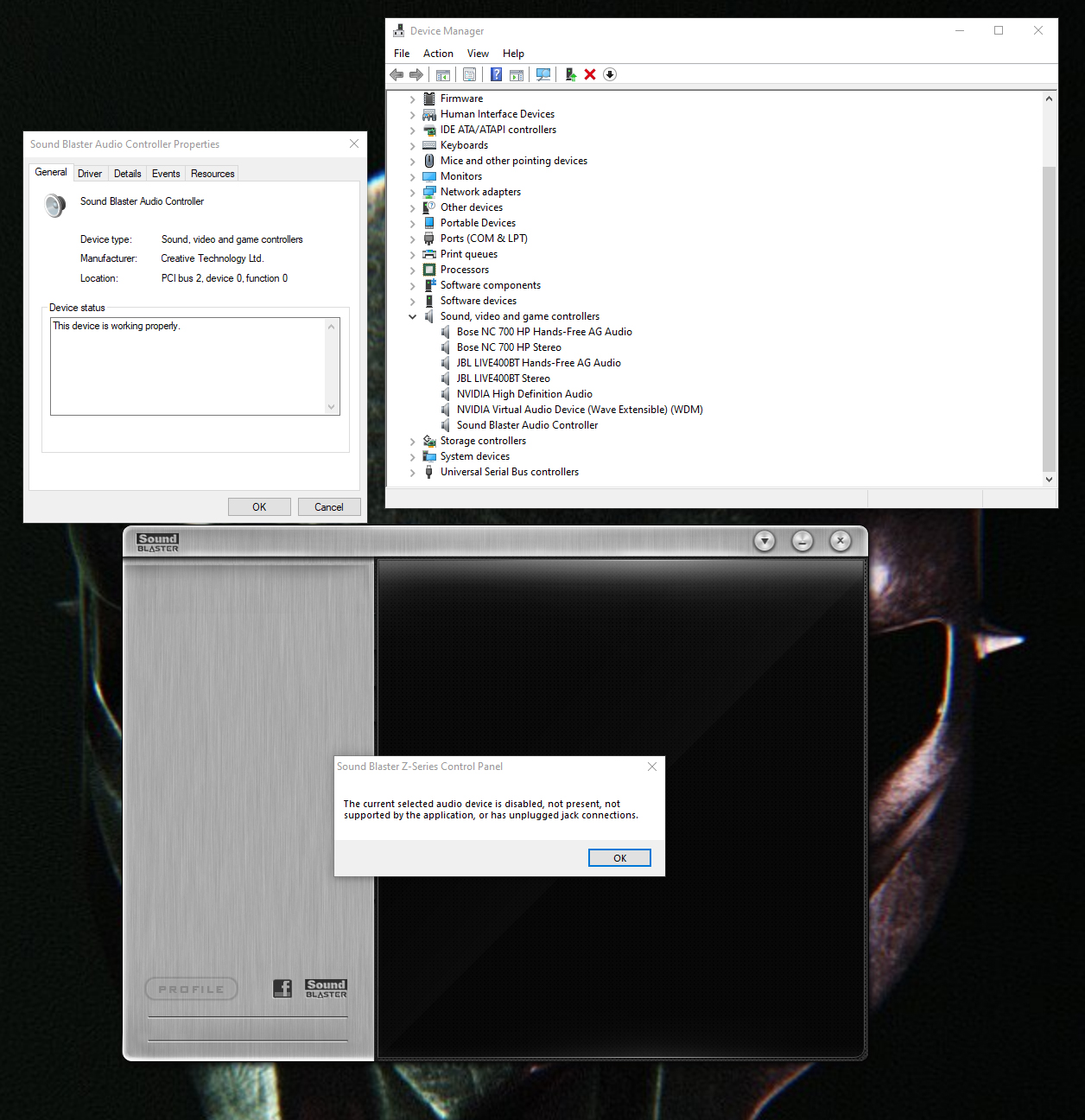Screen dimensions: 1085x1120
Task: Click the Disable device down-arrow icon
Action: point(610,74)
